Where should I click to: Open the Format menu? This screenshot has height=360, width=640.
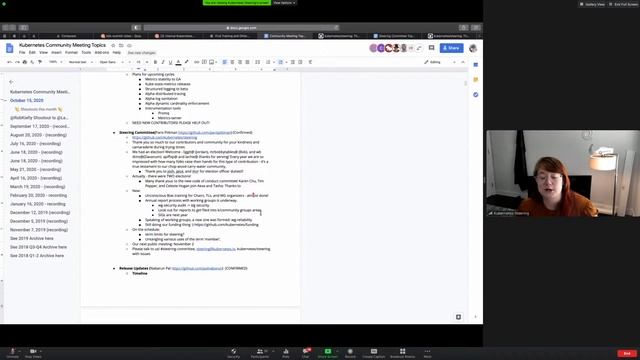pos(71,53)
